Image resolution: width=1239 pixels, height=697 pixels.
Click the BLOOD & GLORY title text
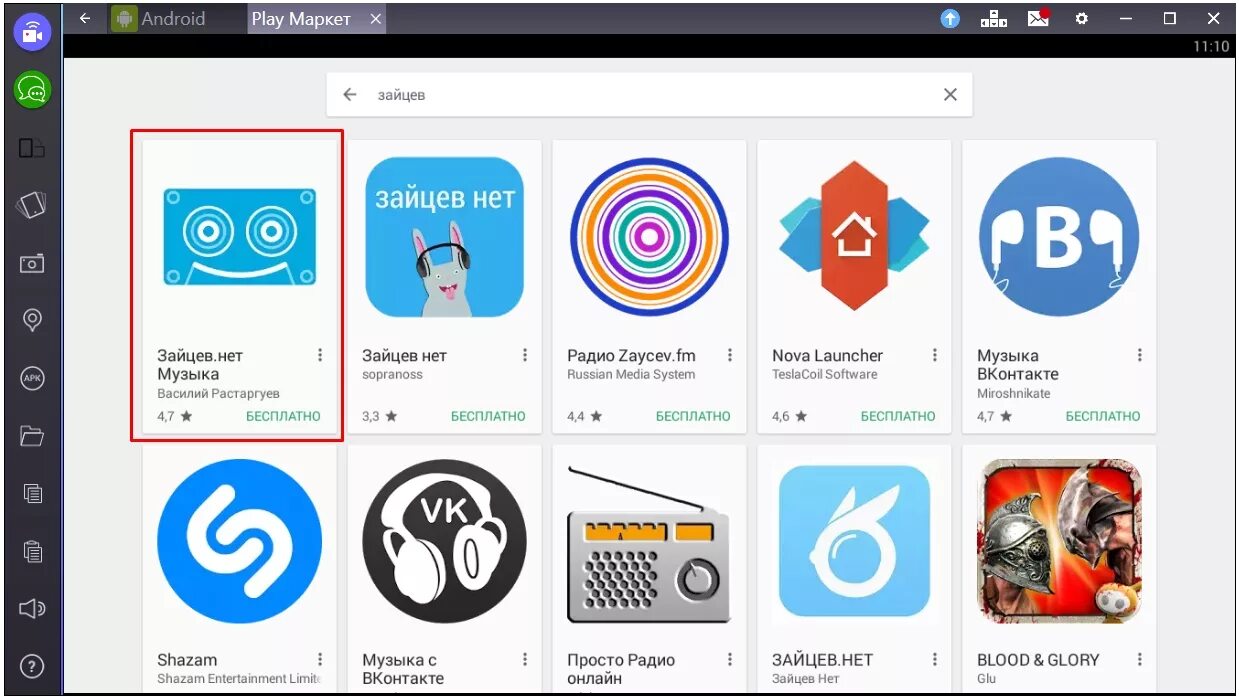pyautogui.click(x=1038, y=660)
